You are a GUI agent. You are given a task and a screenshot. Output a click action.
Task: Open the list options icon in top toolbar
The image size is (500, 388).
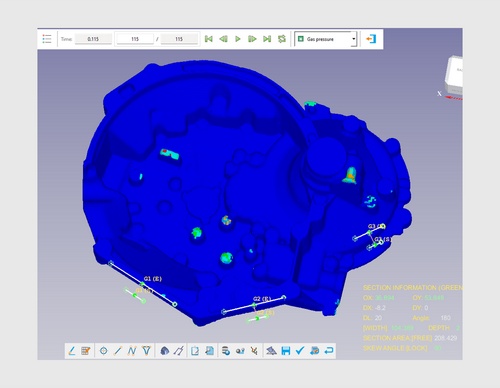pyautogui.click(x=47, y=39)
